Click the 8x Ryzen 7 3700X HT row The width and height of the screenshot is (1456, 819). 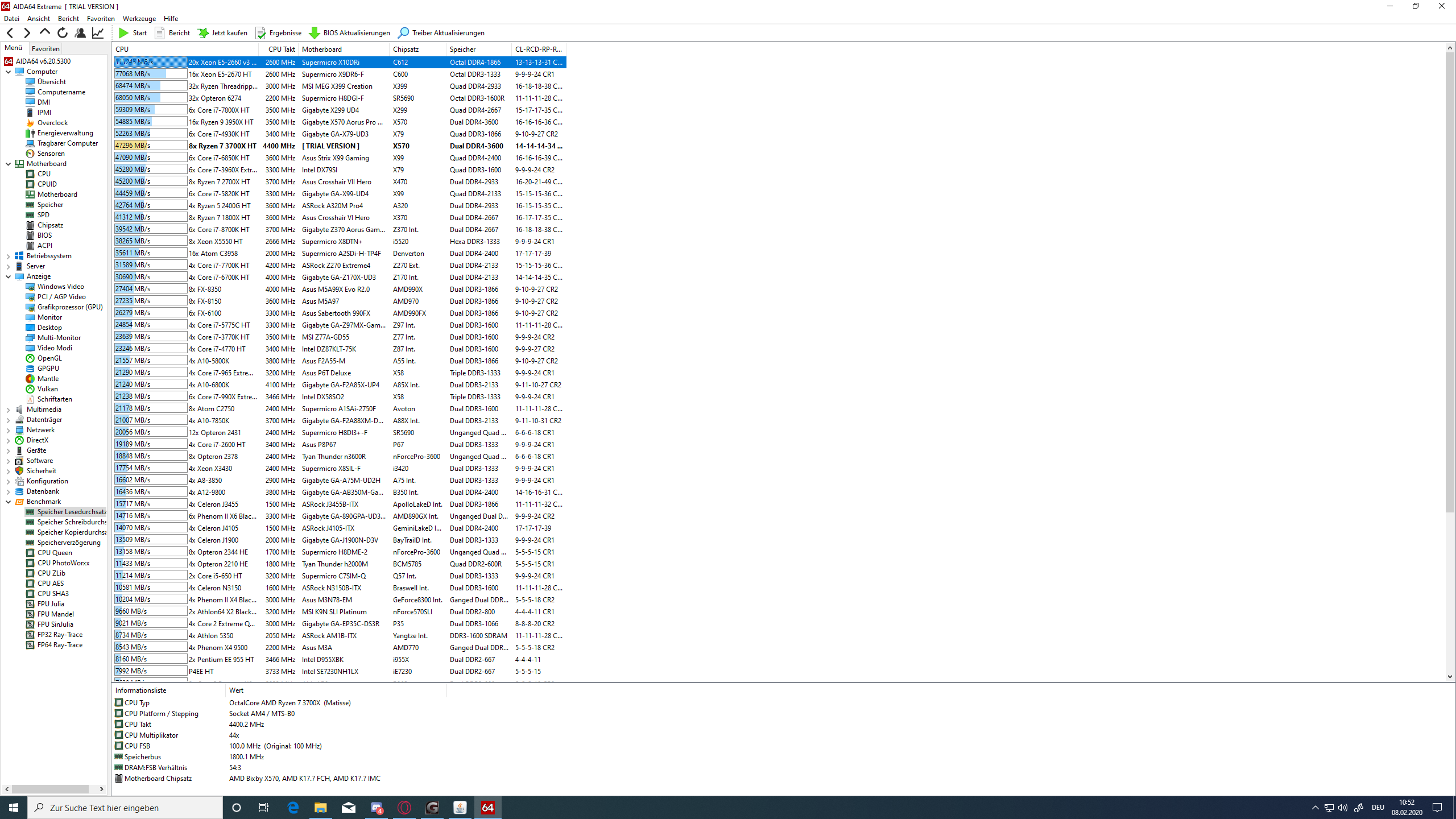tap(340, 146)
